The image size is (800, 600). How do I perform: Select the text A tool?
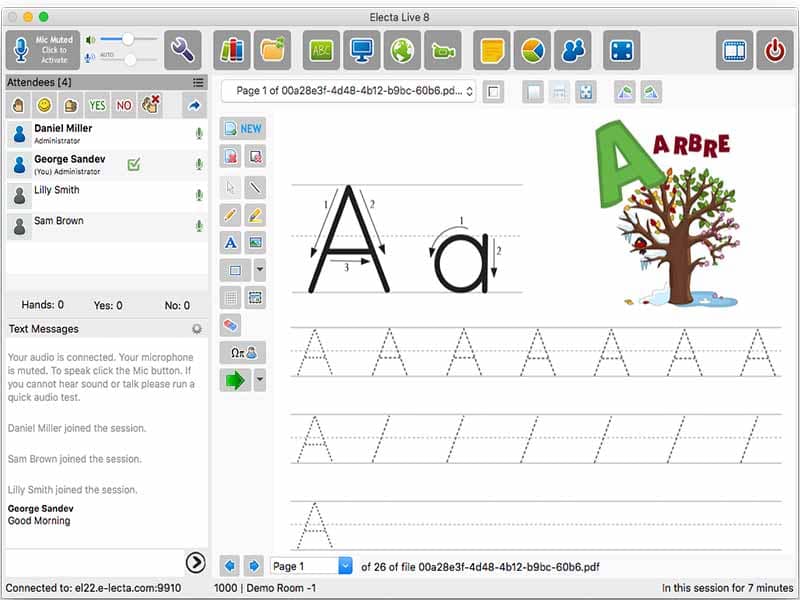tap(230, 242)
